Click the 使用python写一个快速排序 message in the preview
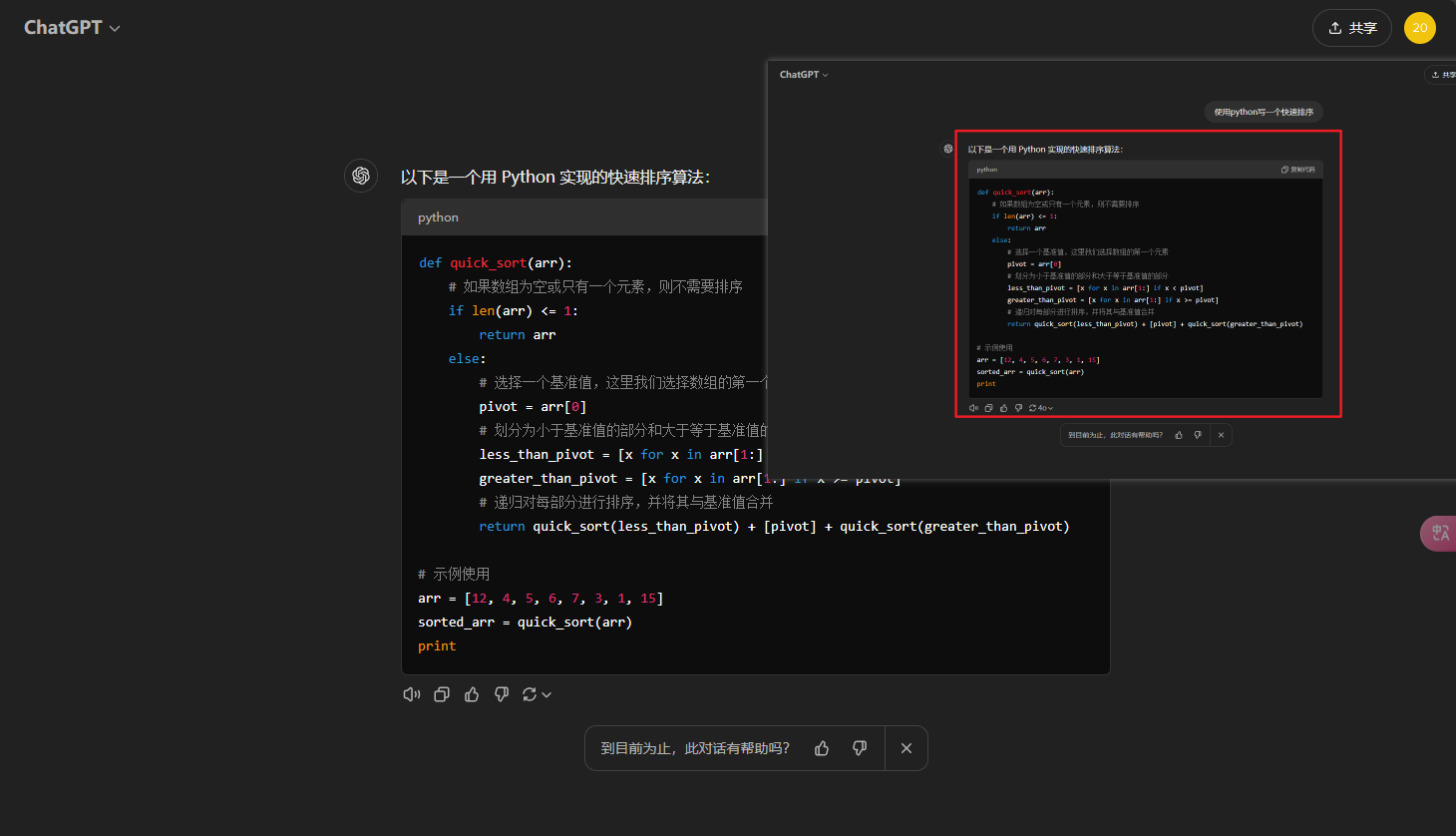 coord(1264,112)
